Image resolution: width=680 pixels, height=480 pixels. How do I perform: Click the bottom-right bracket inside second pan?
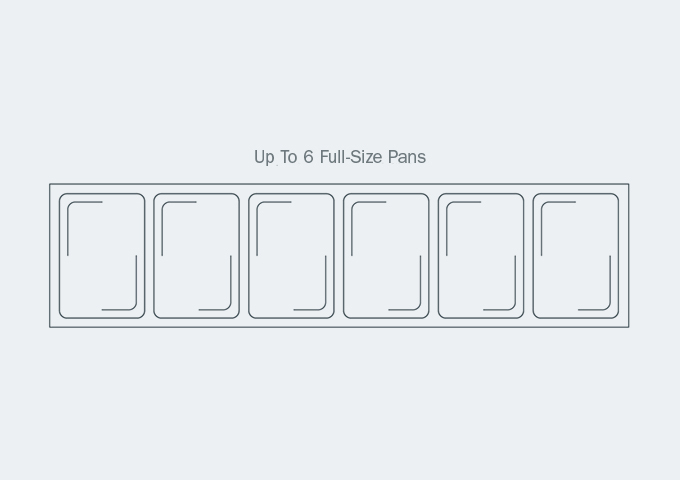coord(215,283)
